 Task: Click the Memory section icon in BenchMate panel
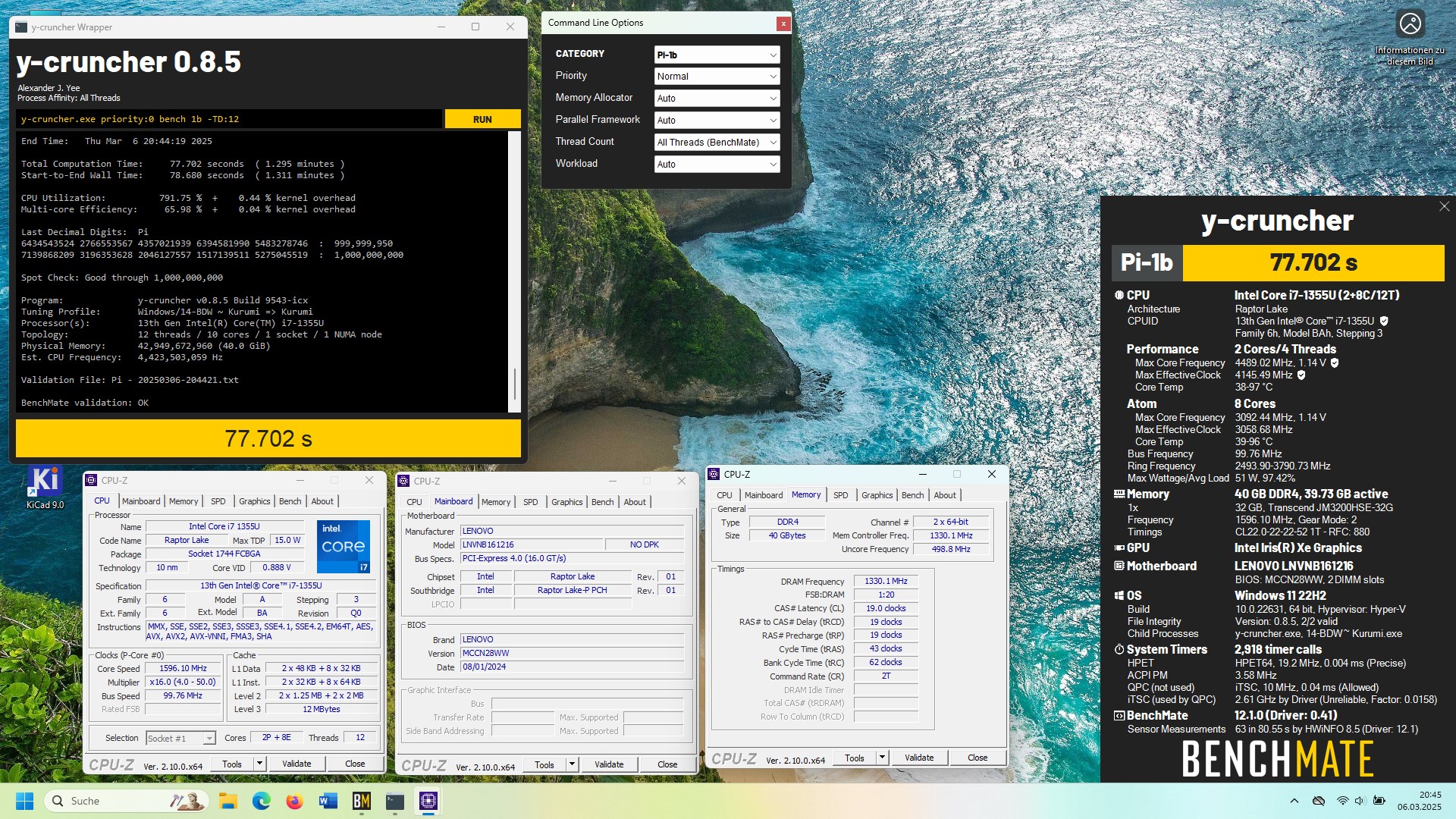[x=1119, y=494]
